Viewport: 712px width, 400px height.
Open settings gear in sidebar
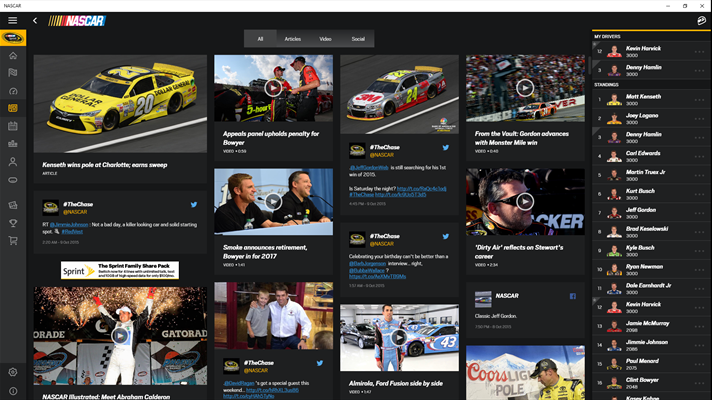[x=13, y=372]
